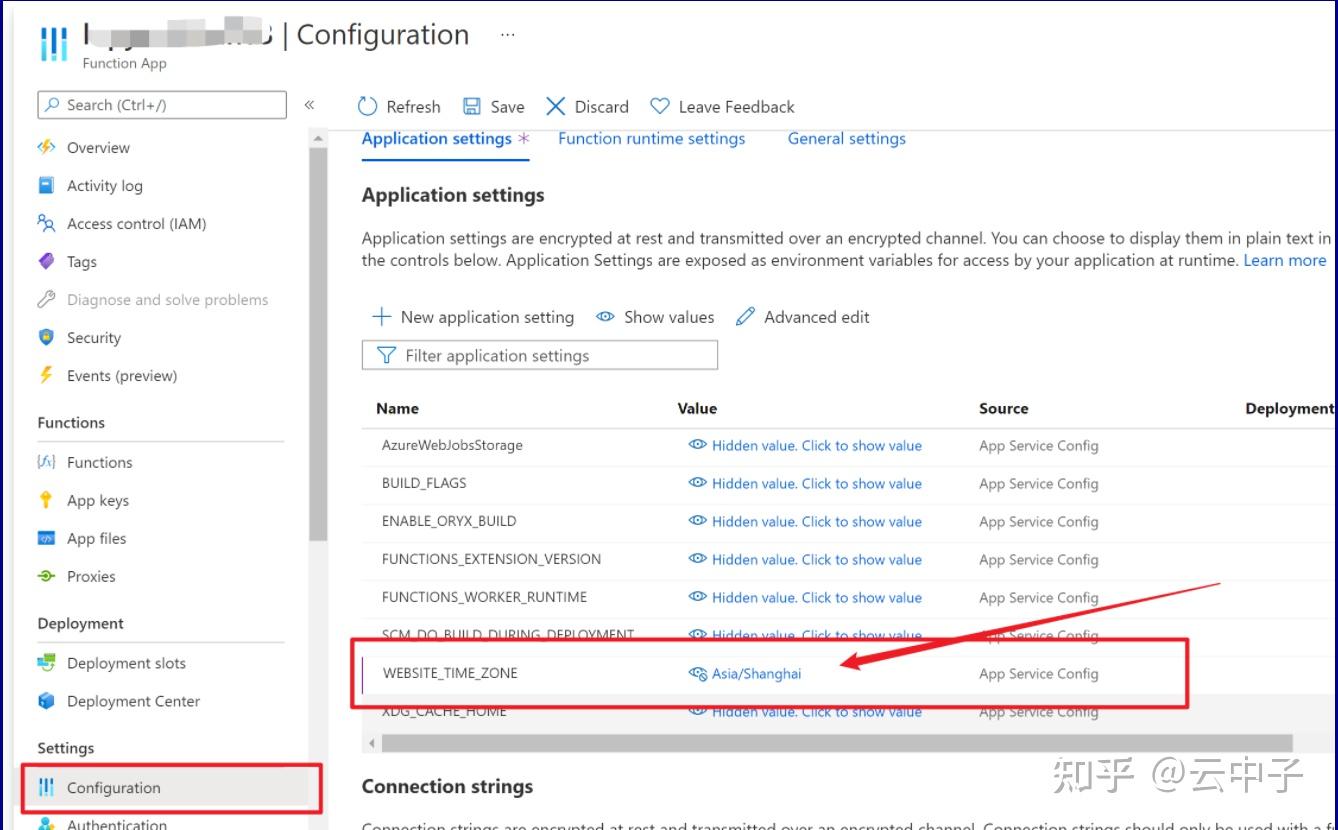This screenshot has height=830, width=1338.
Task: Hide WEBSITE_TIME_ZONE value via eye icon
Action: coord(698,673)
